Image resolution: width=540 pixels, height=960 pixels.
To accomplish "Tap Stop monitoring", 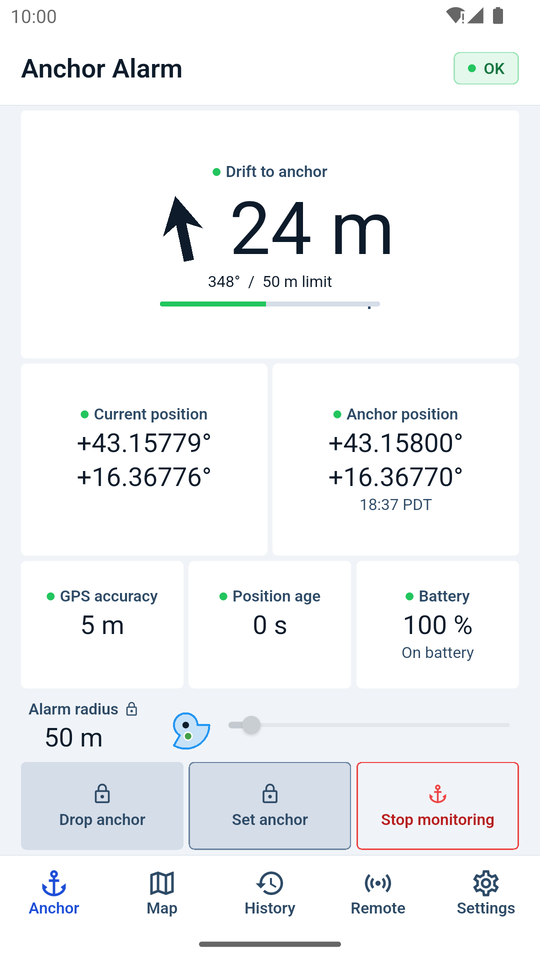I will (x=438, y=806).
